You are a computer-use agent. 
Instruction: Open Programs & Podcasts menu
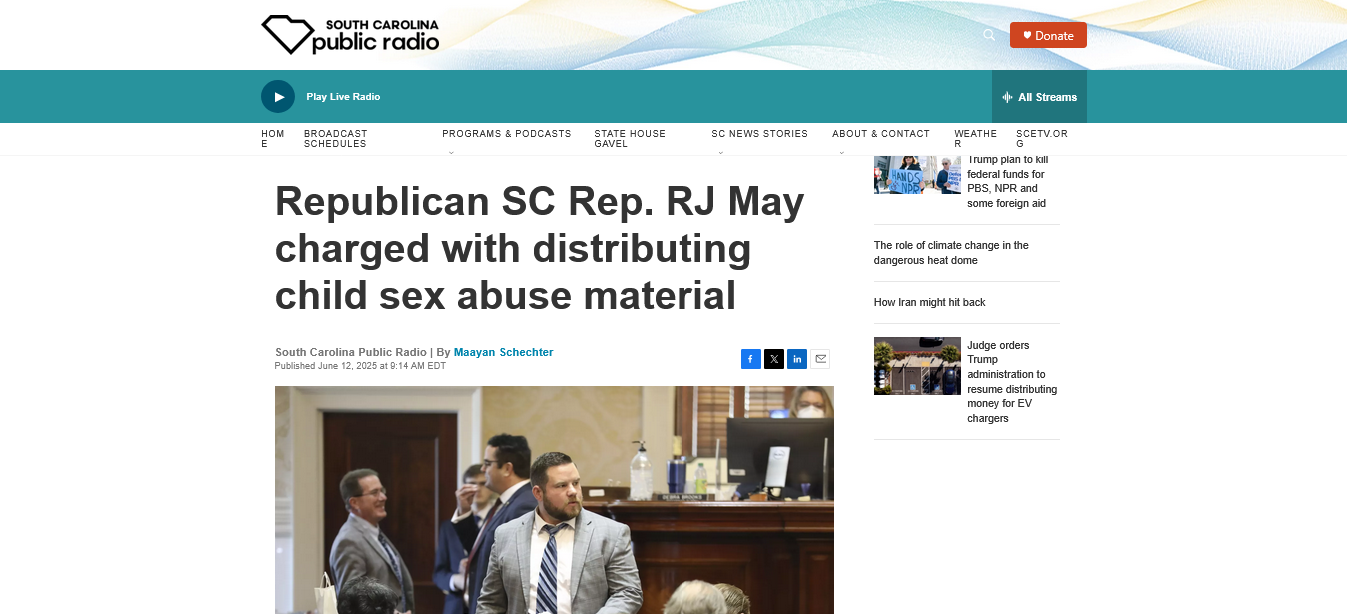click(x=507, y=133)
